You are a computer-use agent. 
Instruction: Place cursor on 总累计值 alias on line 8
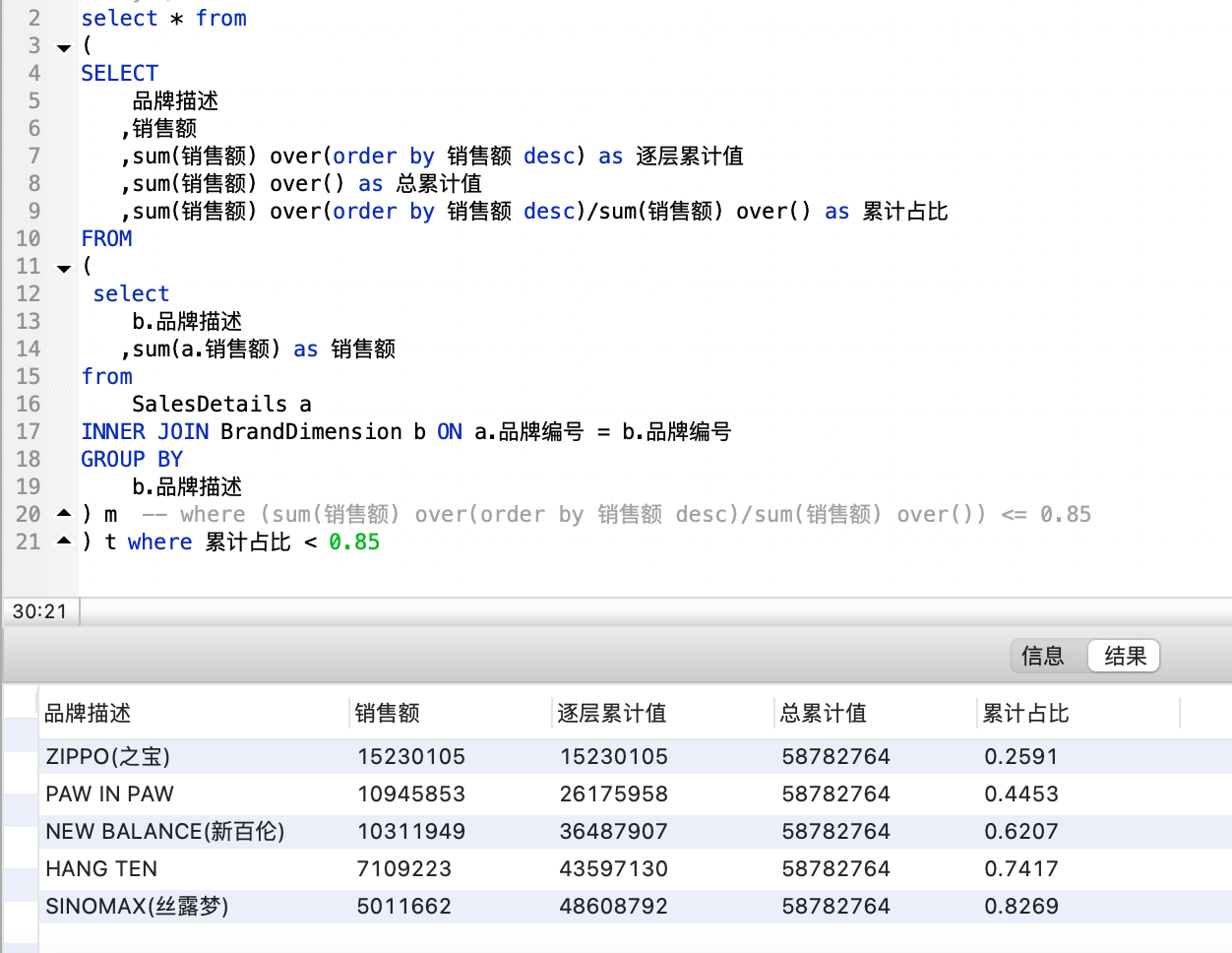[439, 183]
